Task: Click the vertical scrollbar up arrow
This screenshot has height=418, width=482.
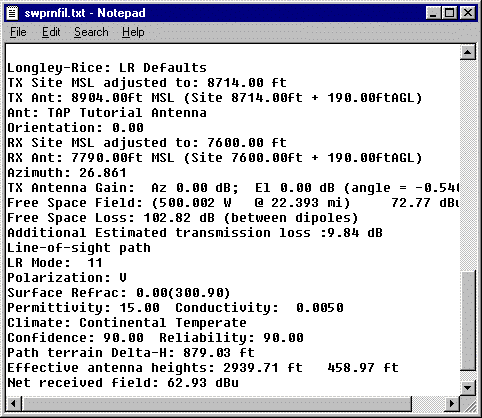Action: coord(468,52)
